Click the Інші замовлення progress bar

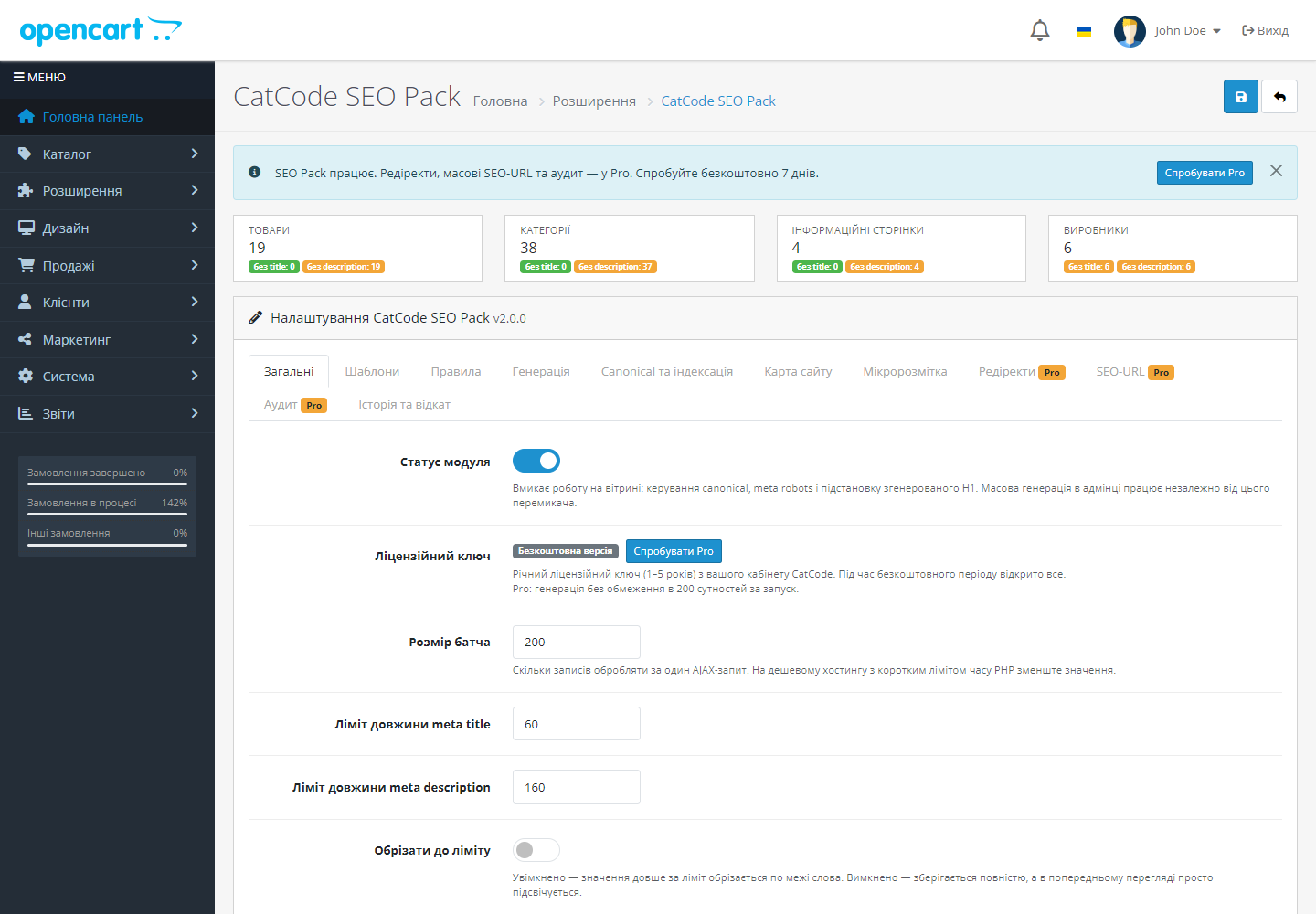[x=107, y=545]
